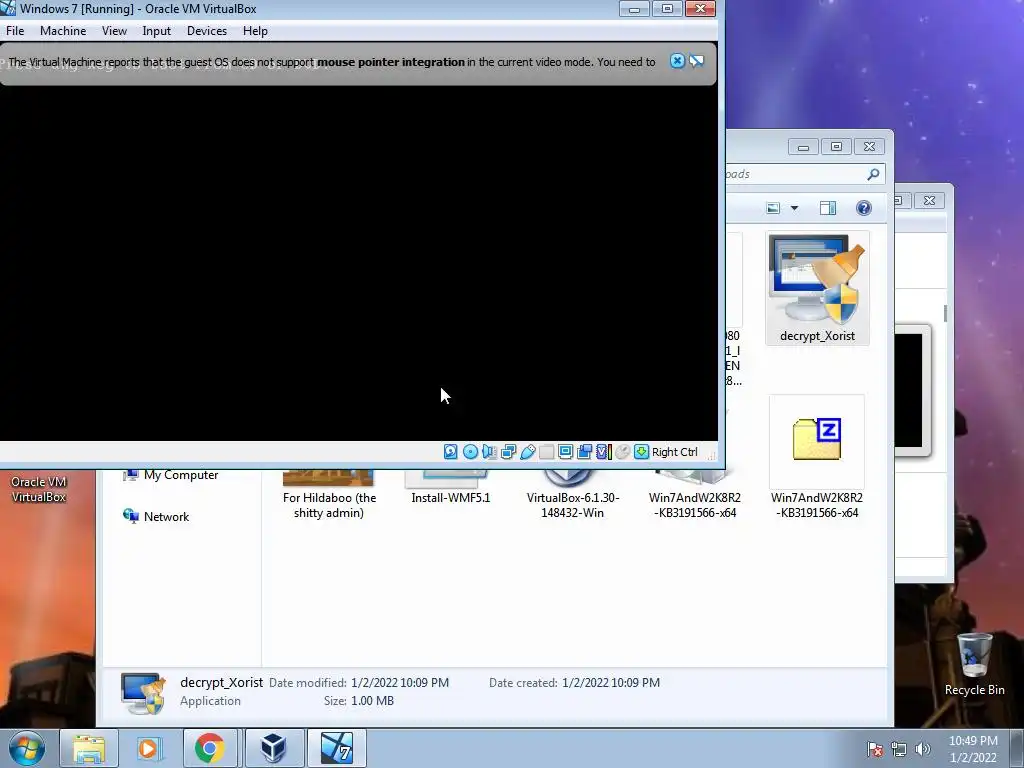Click the display indicator in VirtualBox status bar
Viewport: 1024px width, 768px height.
coord(566,452)
